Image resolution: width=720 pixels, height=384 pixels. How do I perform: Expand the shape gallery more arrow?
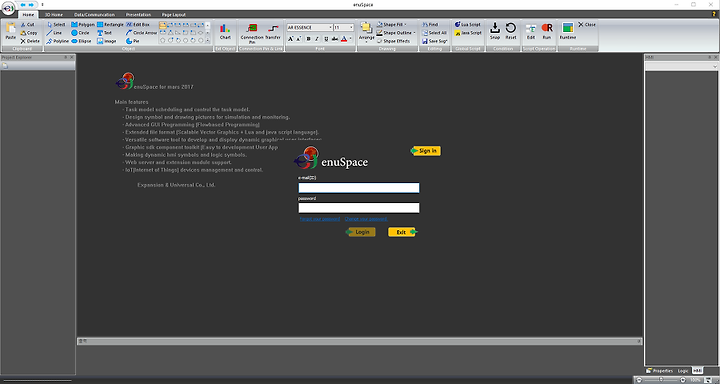(208, 40)
